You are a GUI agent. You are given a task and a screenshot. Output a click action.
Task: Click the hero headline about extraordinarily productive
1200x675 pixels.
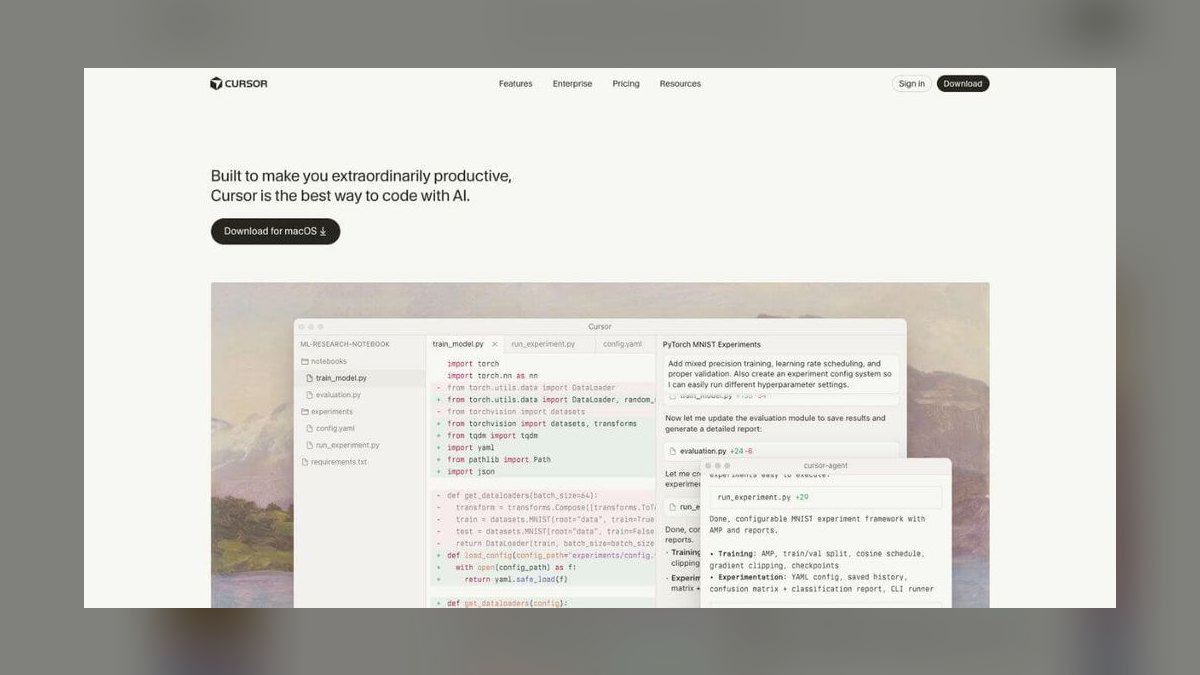pos(361,186)
